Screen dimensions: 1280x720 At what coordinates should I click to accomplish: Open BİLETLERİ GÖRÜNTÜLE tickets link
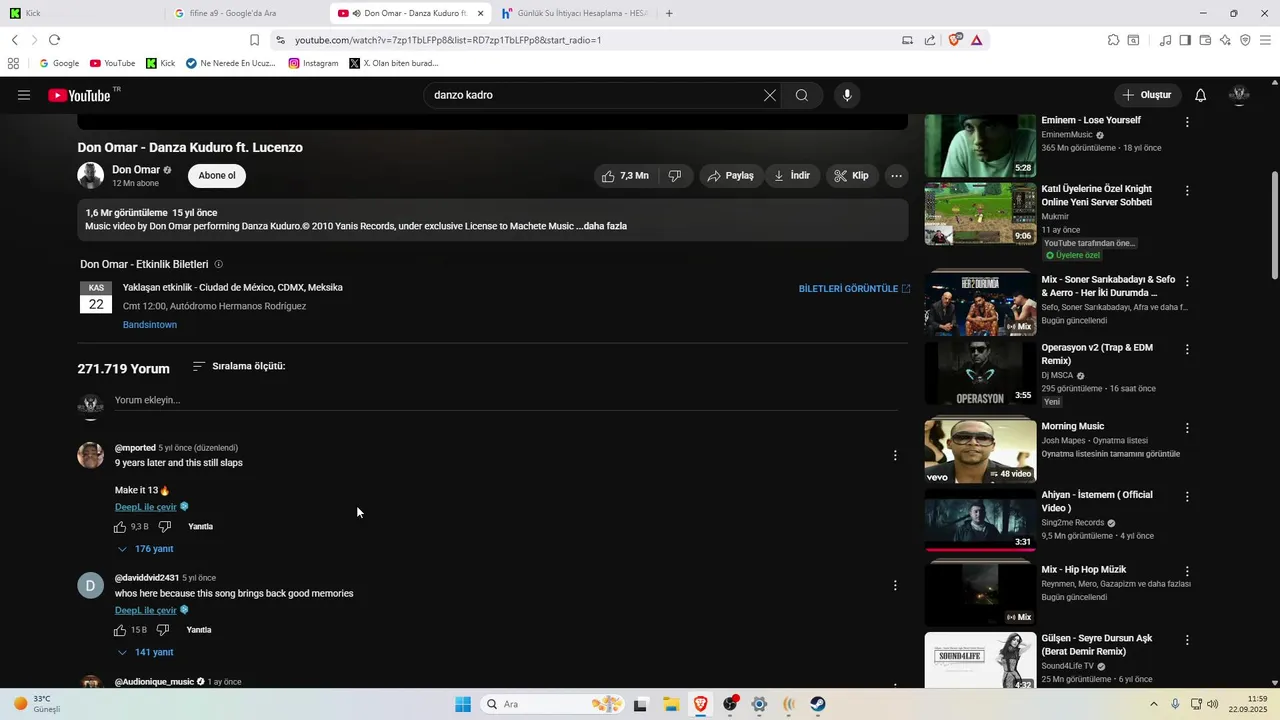pos(854,288)
